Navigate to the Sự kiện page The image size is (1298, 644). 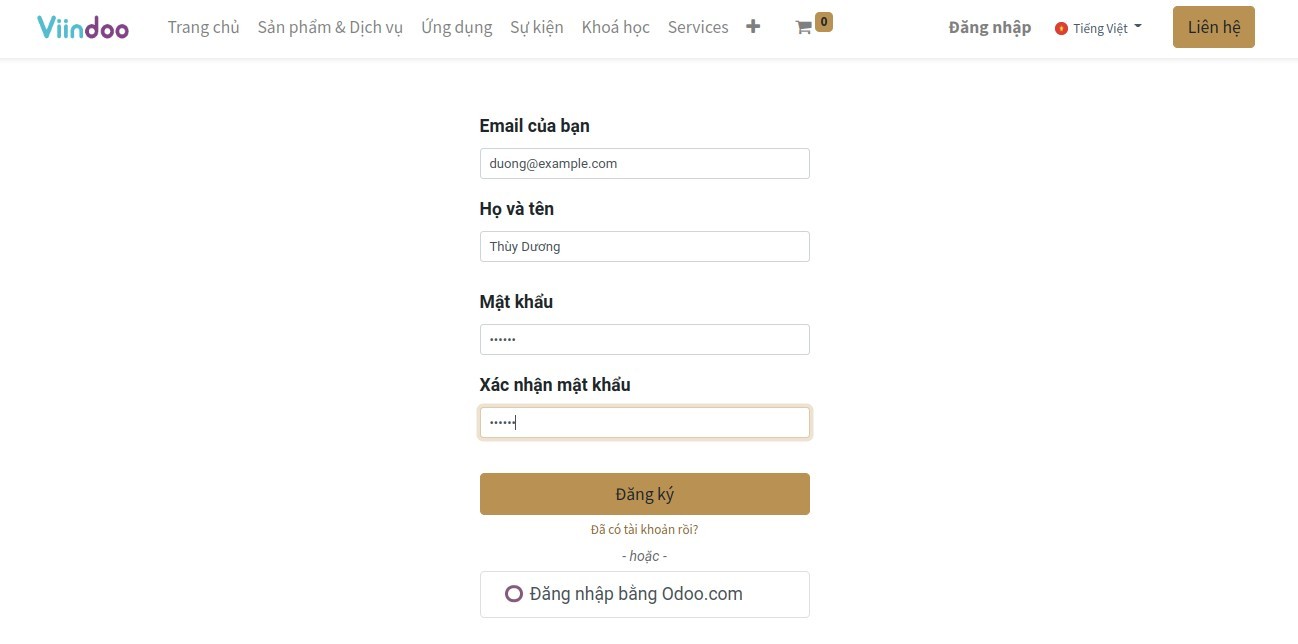[x=536, y=27]
